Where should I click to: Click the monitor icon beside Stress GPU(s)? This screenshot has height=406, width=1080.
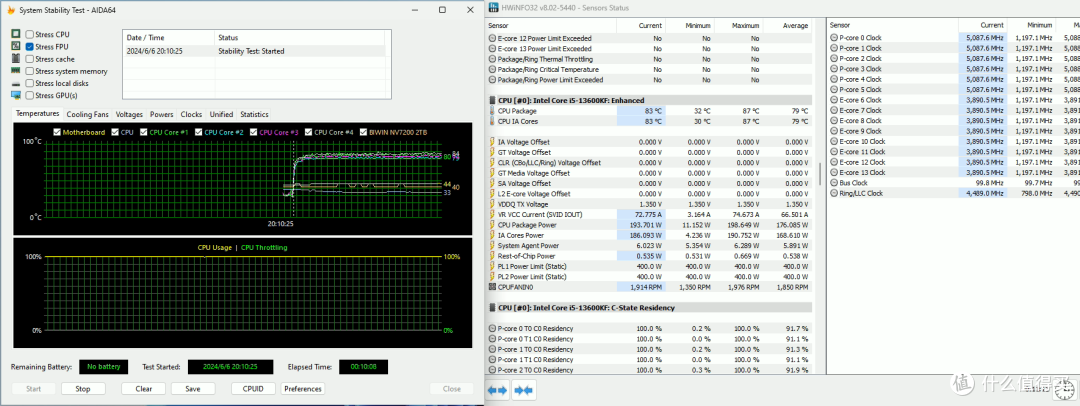pyautogui.click(x=16, y=96)
